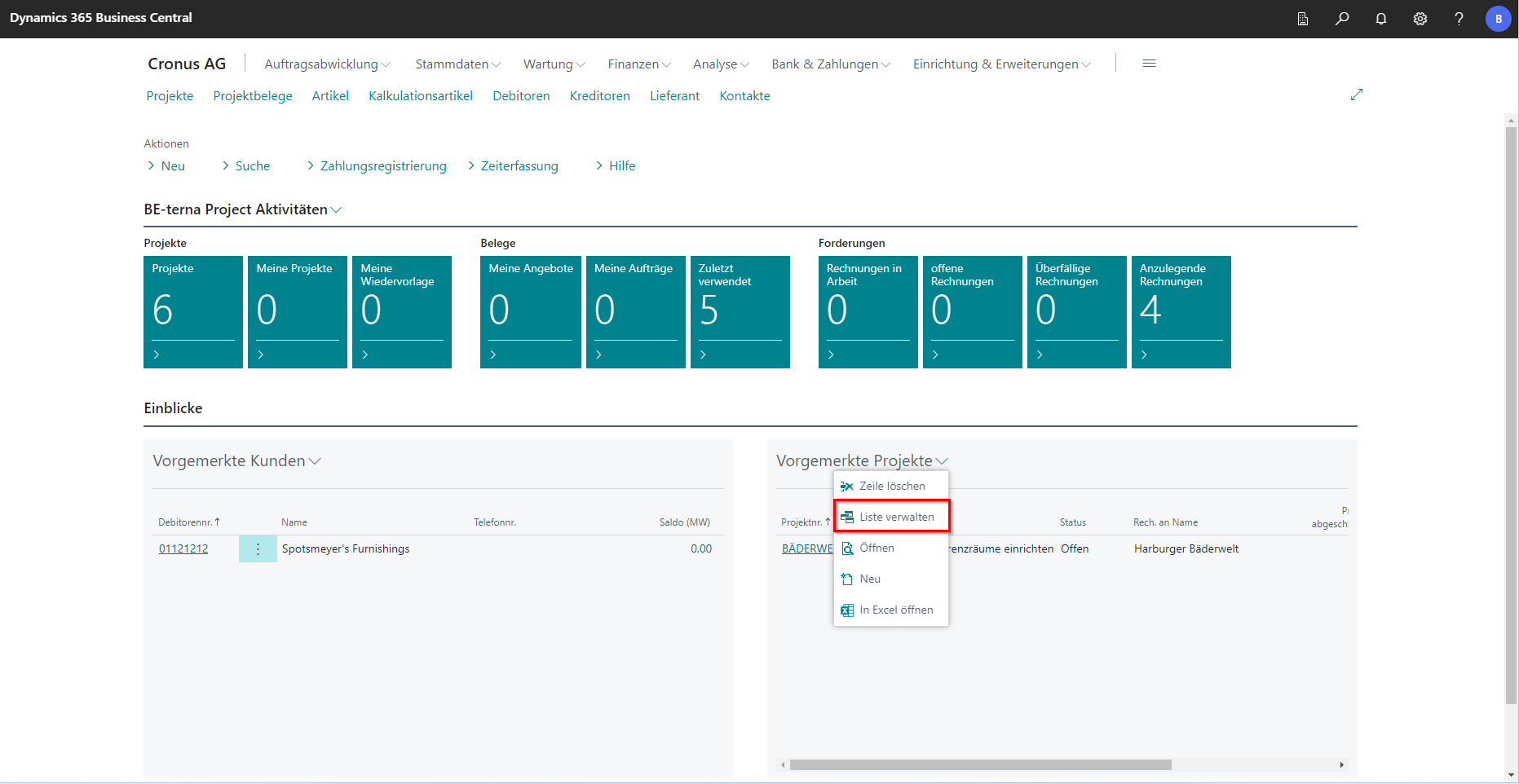1519x784 pixels.
Task: Expand the Finanzen navigation menu
Action: tap(638, 64)
